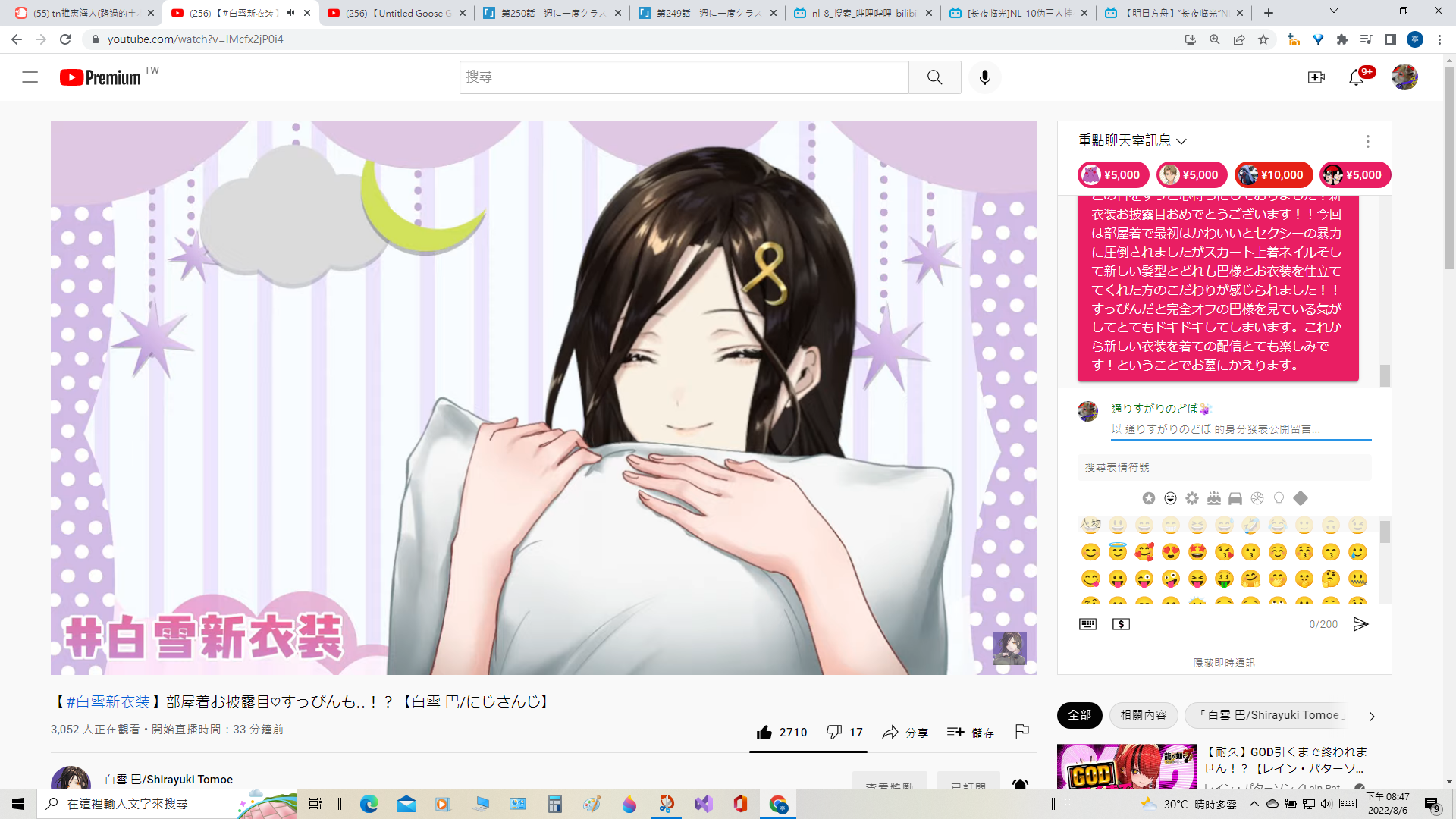Switch to the nl-8 bilibili search tab
1456x819 pixels.
tap(863, 13)
